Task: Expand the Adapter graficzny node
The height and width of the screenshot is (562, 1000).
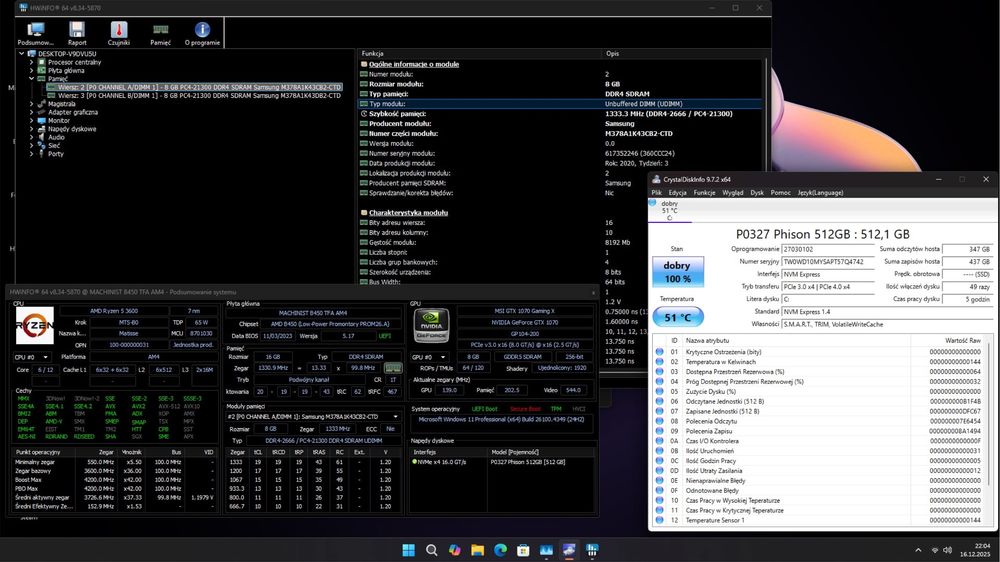Action: pos(31,112)
